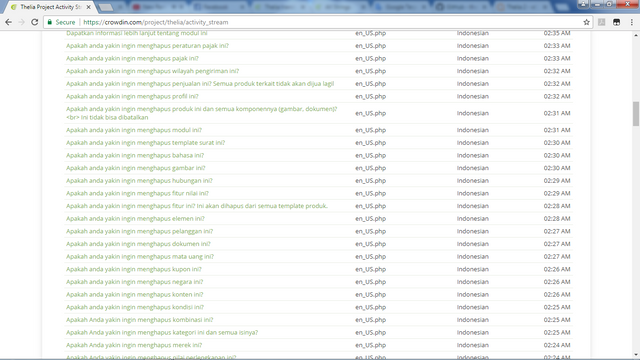The image size is (640, 360).
Task: Reload the current page
Action: point(35,22)
